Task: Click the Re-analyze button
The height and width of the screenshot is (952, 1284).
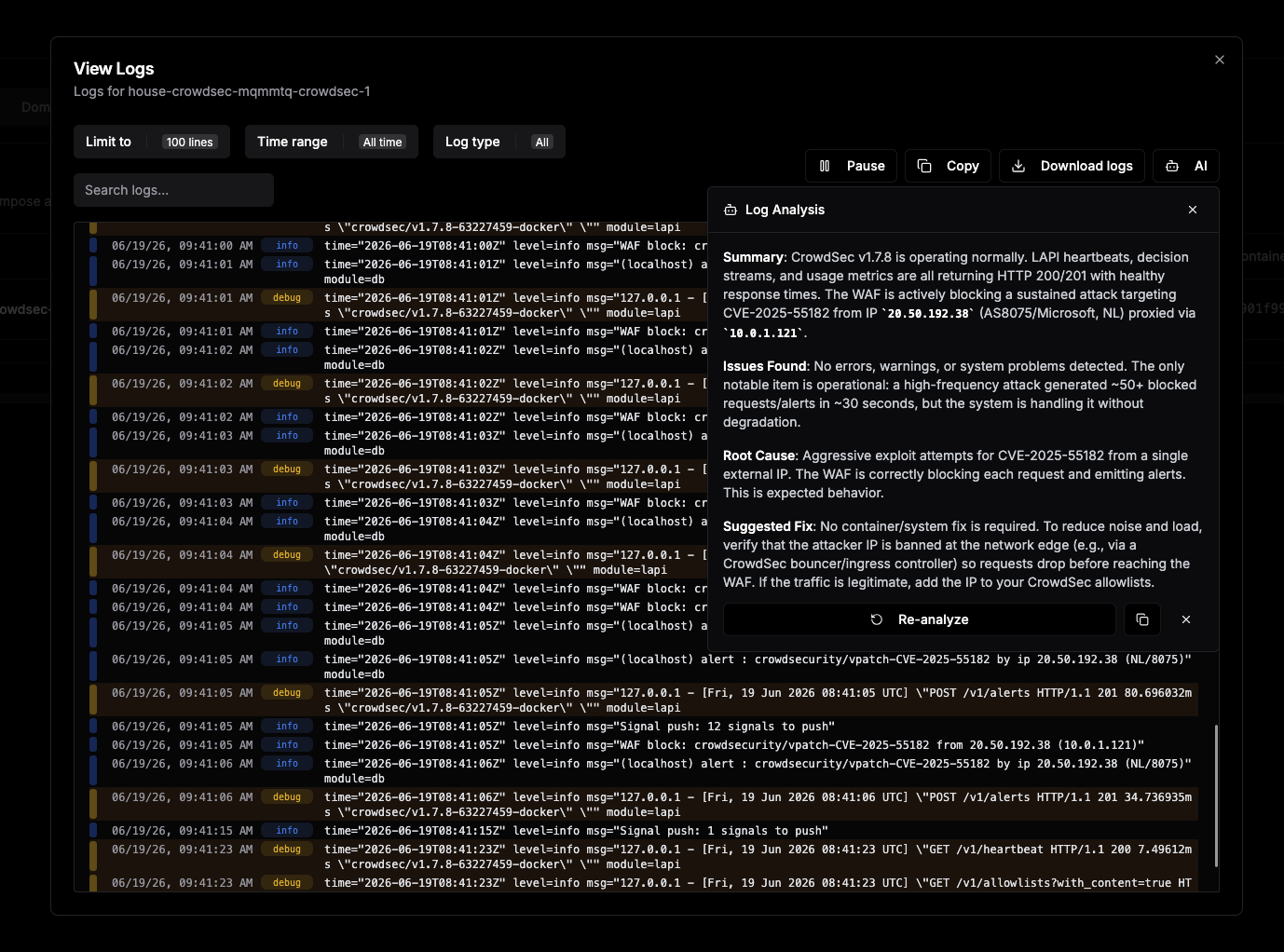Action: [x=920, y=619]
